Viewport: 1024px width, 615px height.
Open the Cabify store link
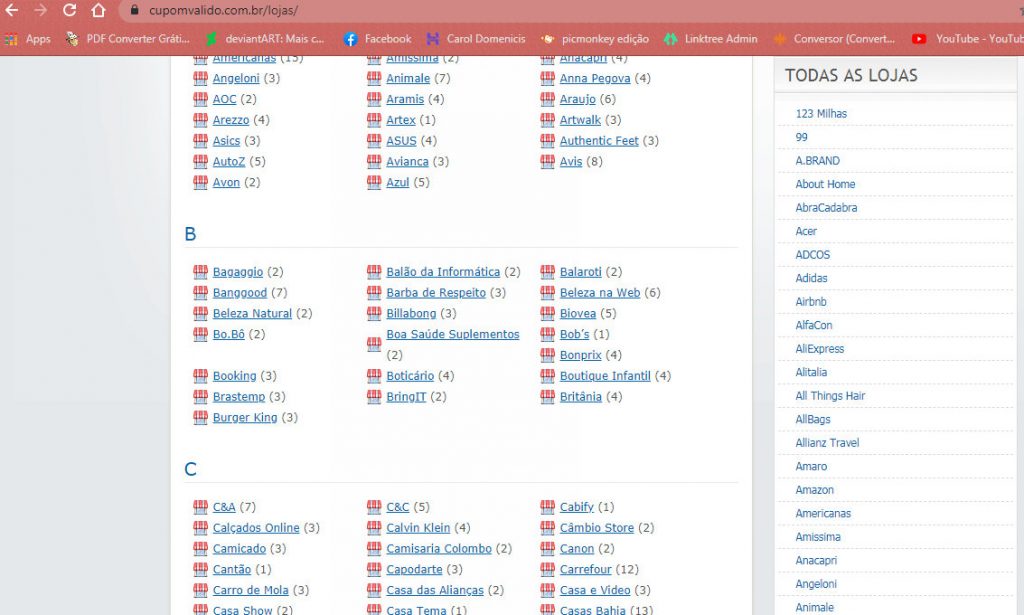[x=577, y=507]
